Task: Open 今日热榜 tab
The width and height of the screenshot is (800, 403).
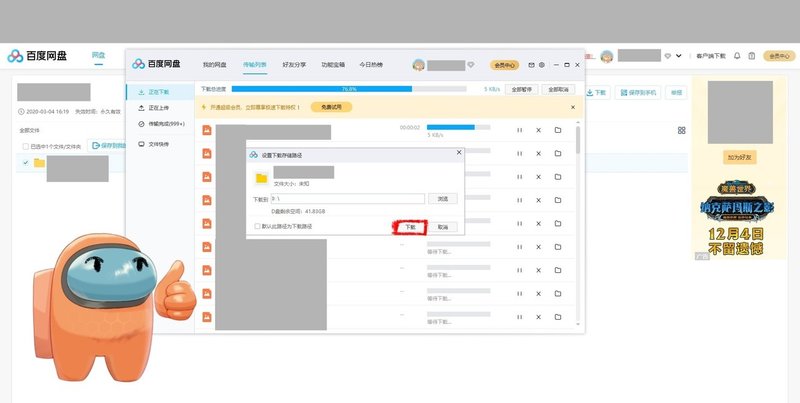Action: pos(371,65)
